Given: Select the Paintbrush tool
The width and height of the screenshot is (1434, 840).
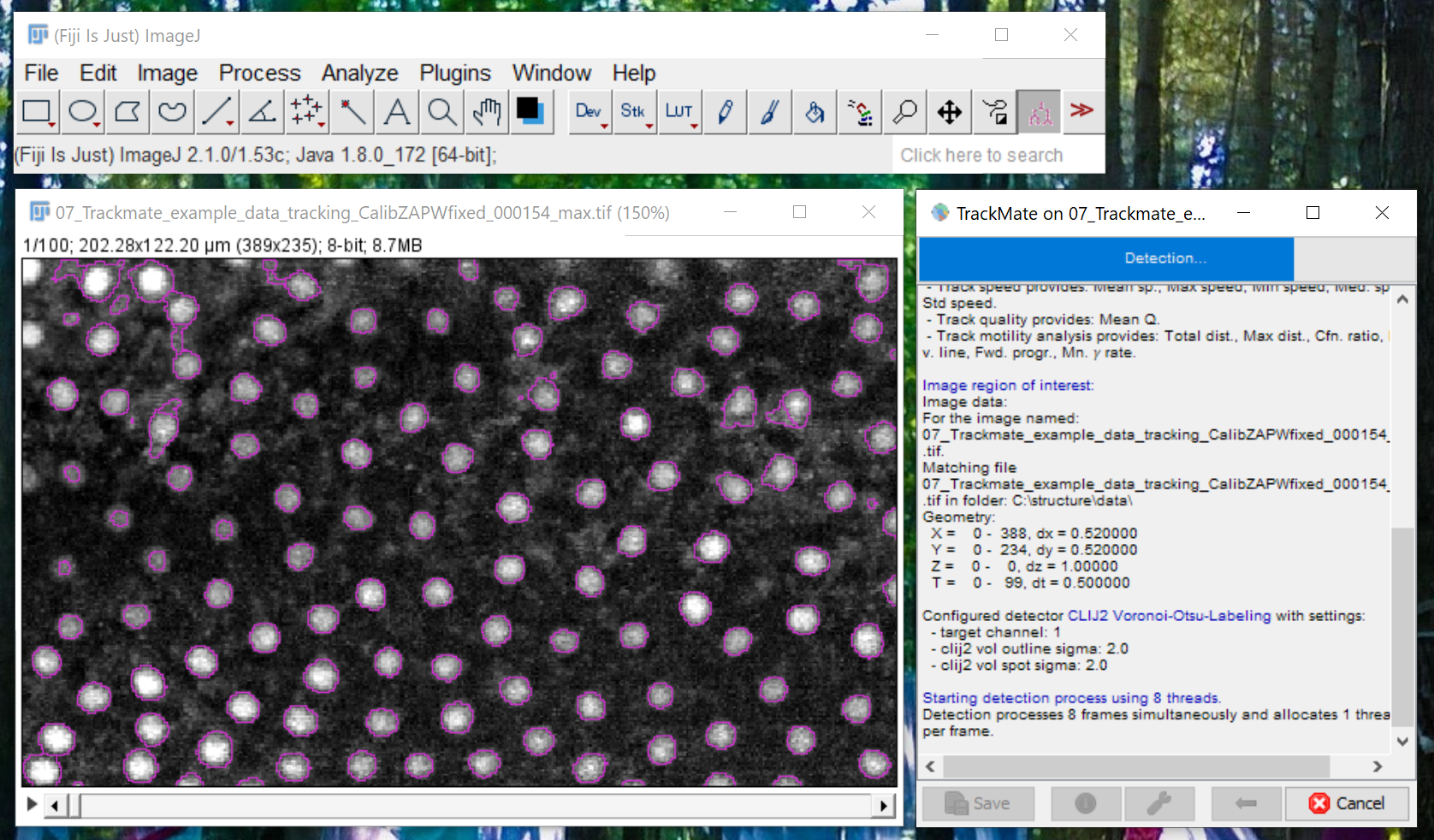Looking at the screenshot, I should 769,112.
